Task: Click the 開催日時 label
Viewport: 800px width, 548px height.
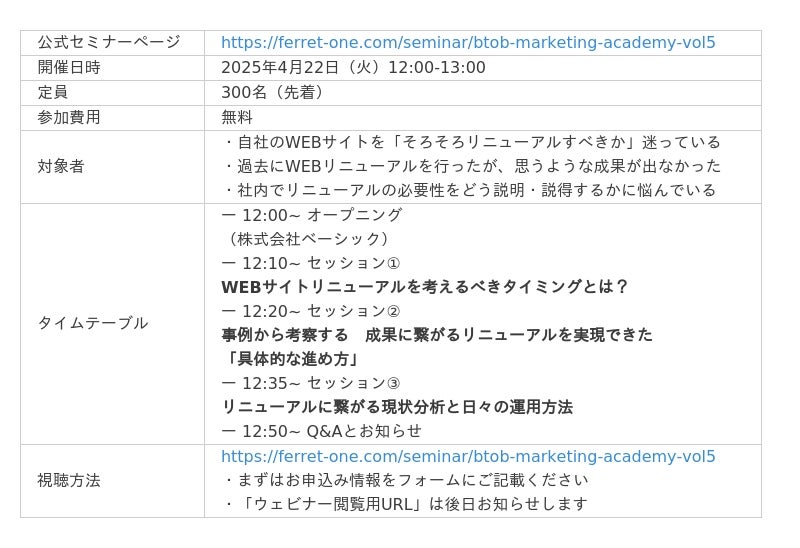Action: coord(69,67)
